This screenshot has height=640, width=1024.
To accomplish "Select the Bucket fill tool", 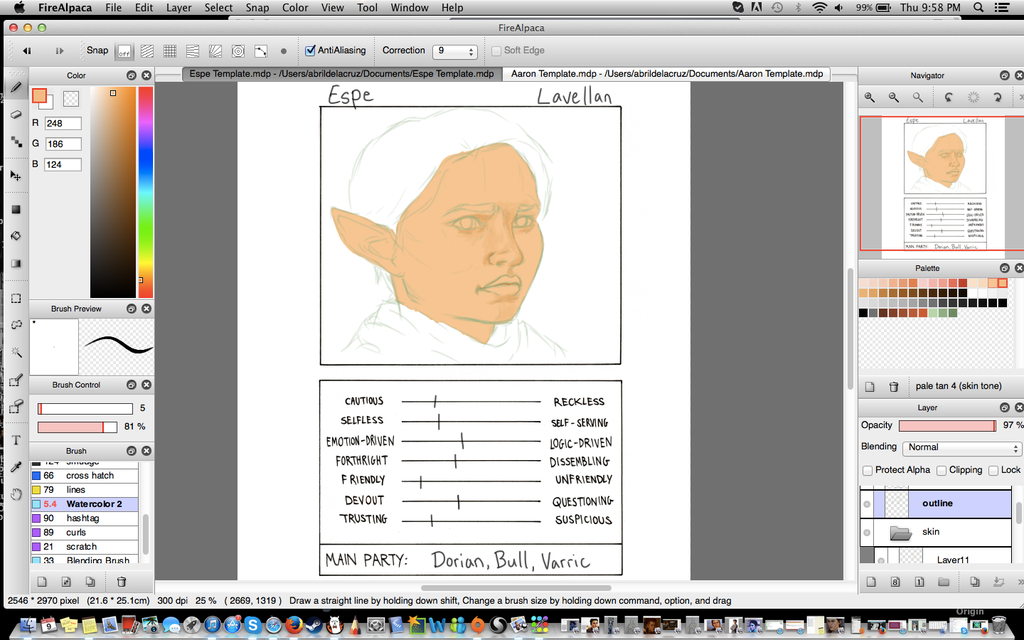I will pyautogui.click(x=16, y=236).
